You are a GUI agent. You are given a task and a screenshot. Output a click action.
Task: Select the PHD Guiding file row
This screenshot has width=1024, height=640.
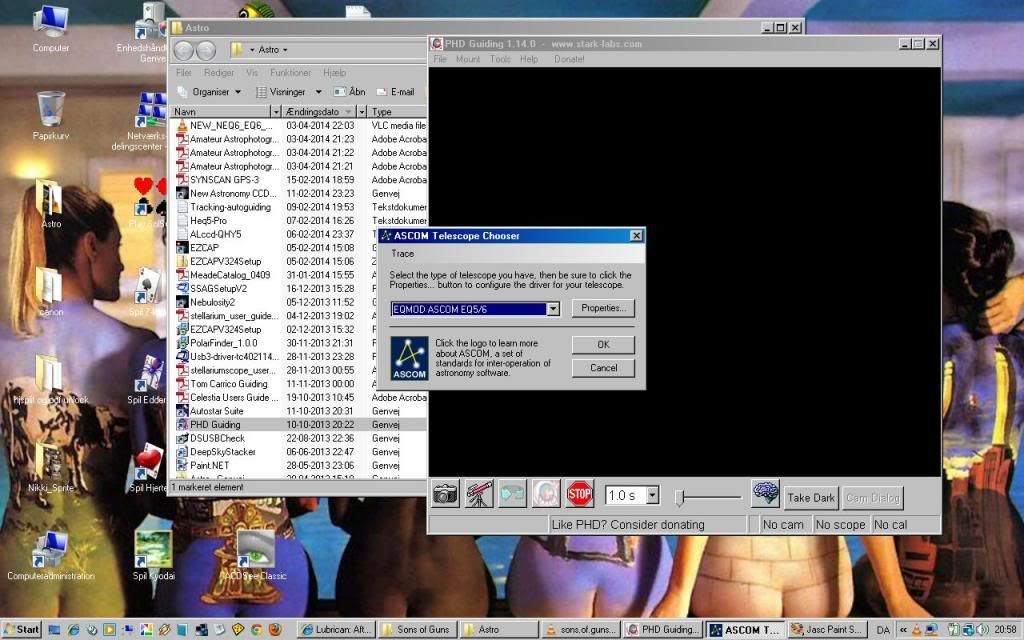300,424
